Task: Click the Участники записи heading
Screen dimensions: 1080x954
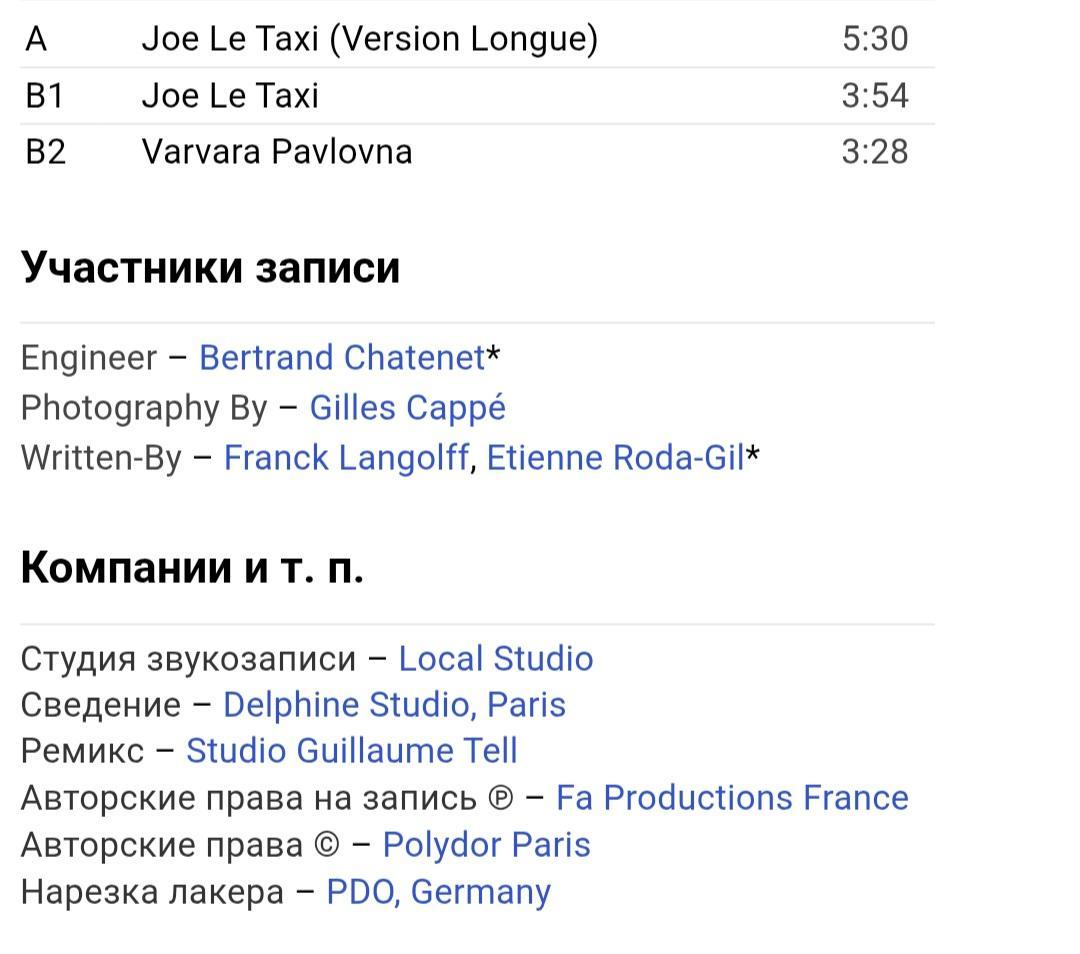Action: pyautogui.click(x=211, y=267)
